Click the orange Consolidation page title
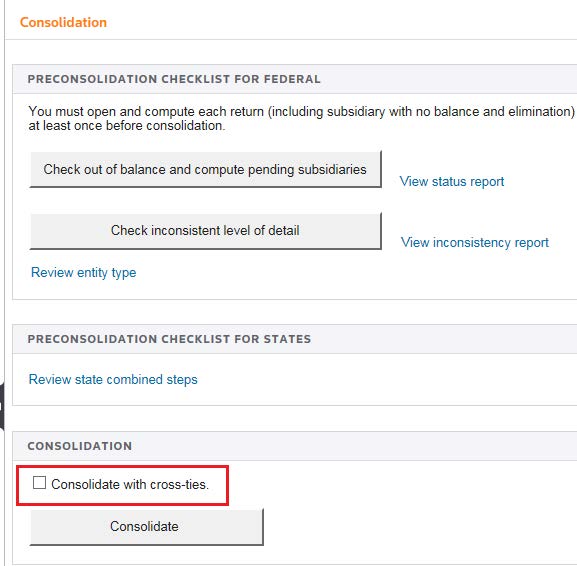 63,22
